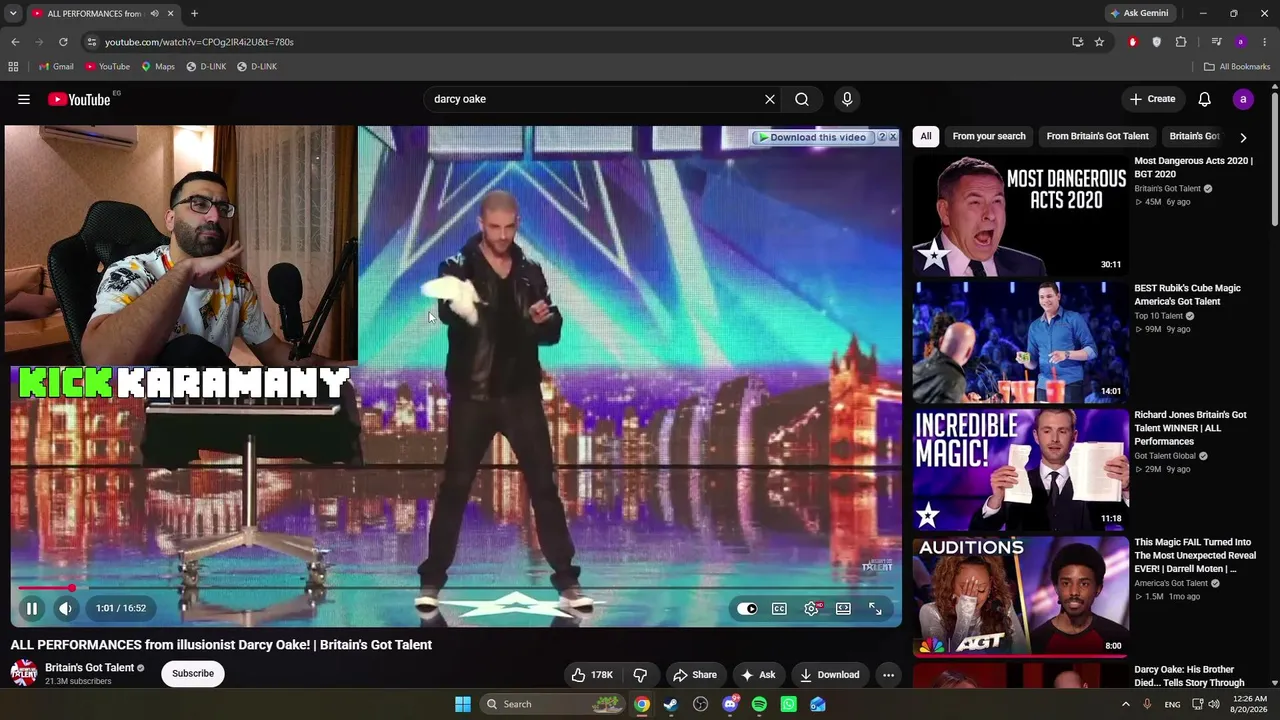Image resolution: width=1280 pixels, height=720 pixels.
Task: Open the Chrome extensions puzzle icon
Action: point(1181,42)
